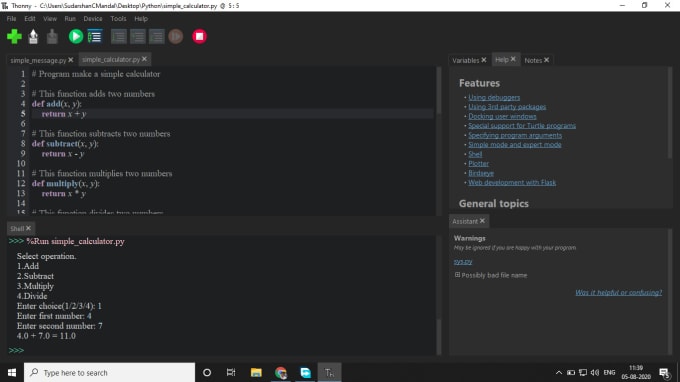Open the 'Using debuggers' help link
The width and height of the screenshot is (680, 382).
(494, 97)
